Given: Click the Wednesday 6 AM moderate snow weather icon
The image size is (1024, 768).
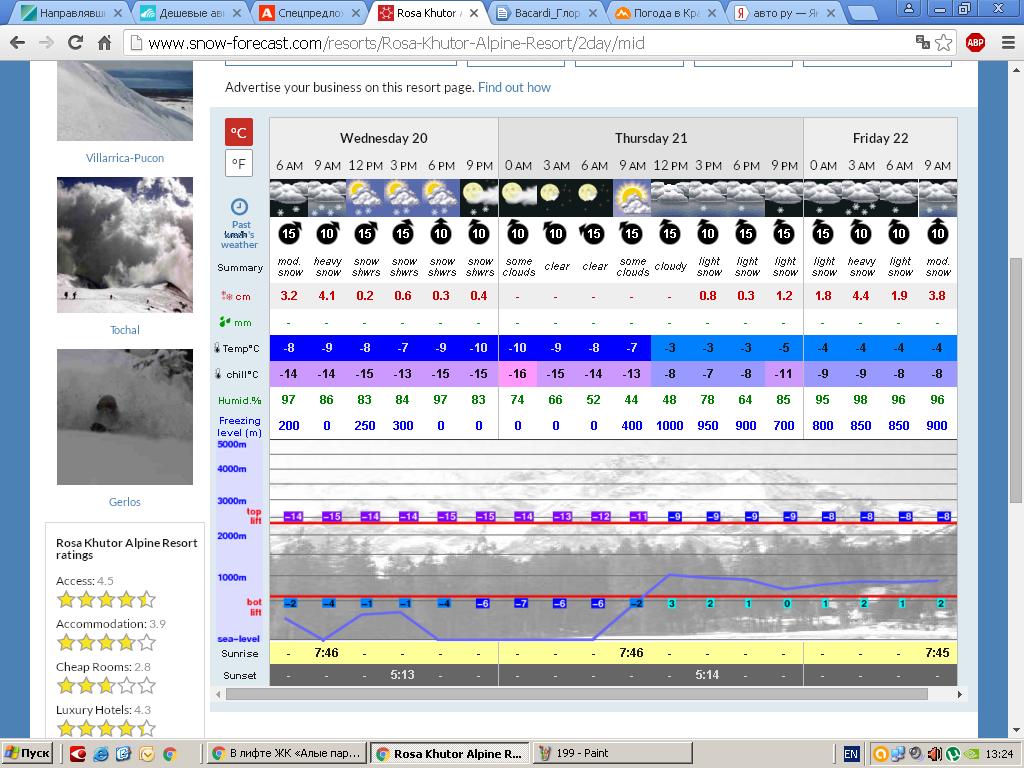Looking at the screenshot, I should 289,198.
